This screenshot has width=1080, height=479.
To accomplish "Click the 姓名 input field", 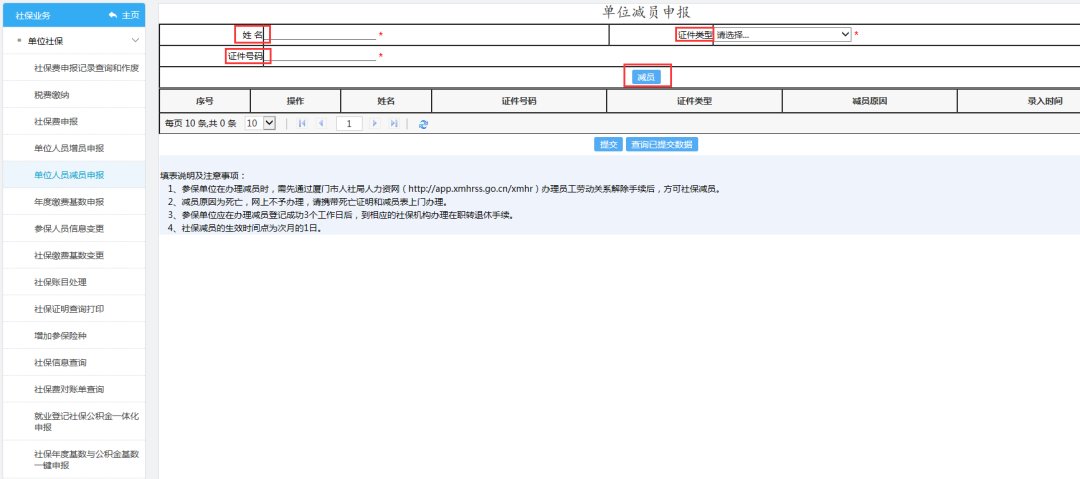I will (322, 34).
